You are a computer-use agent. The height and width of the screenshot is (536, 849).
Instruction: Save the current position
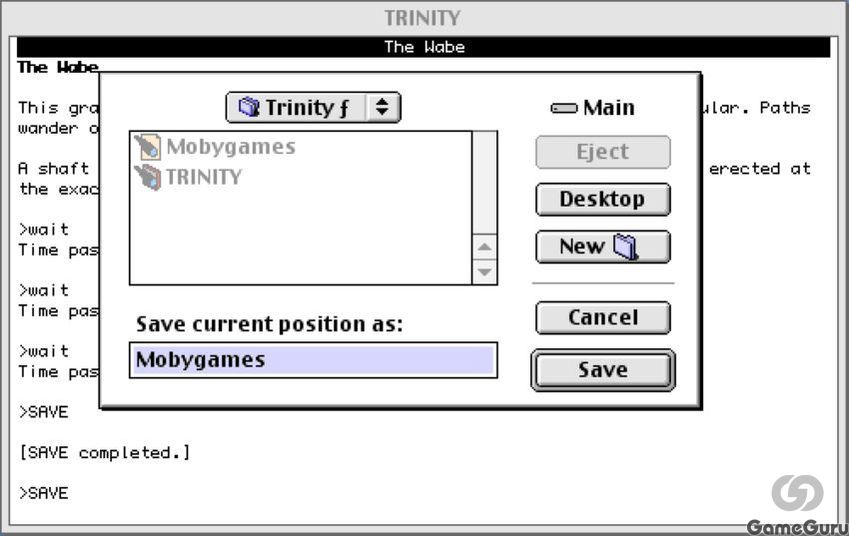603,370
